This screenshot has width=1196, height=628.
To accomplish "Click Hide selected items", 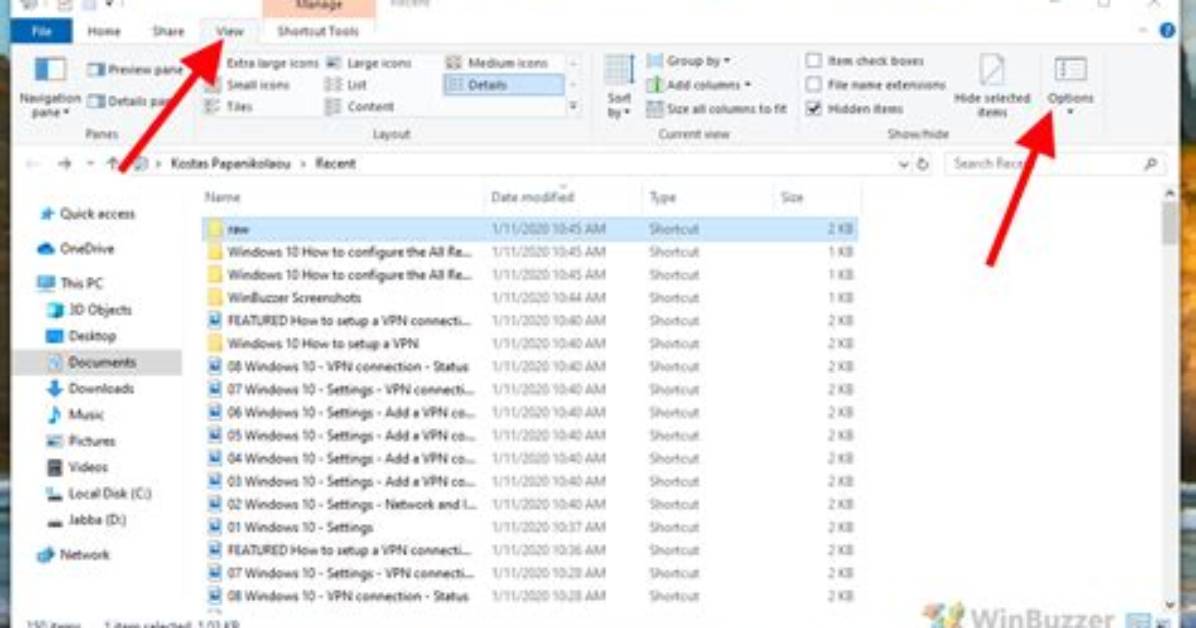I will pos(992,86).
